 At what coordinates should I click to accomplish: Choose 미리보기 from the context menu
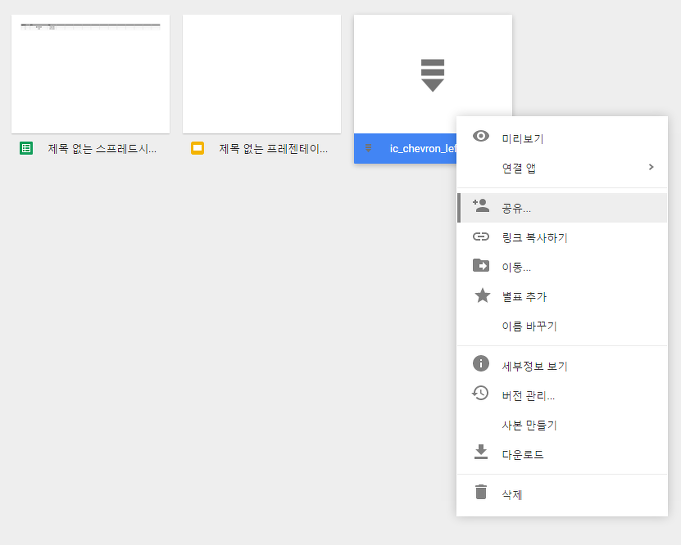[562, 138]
